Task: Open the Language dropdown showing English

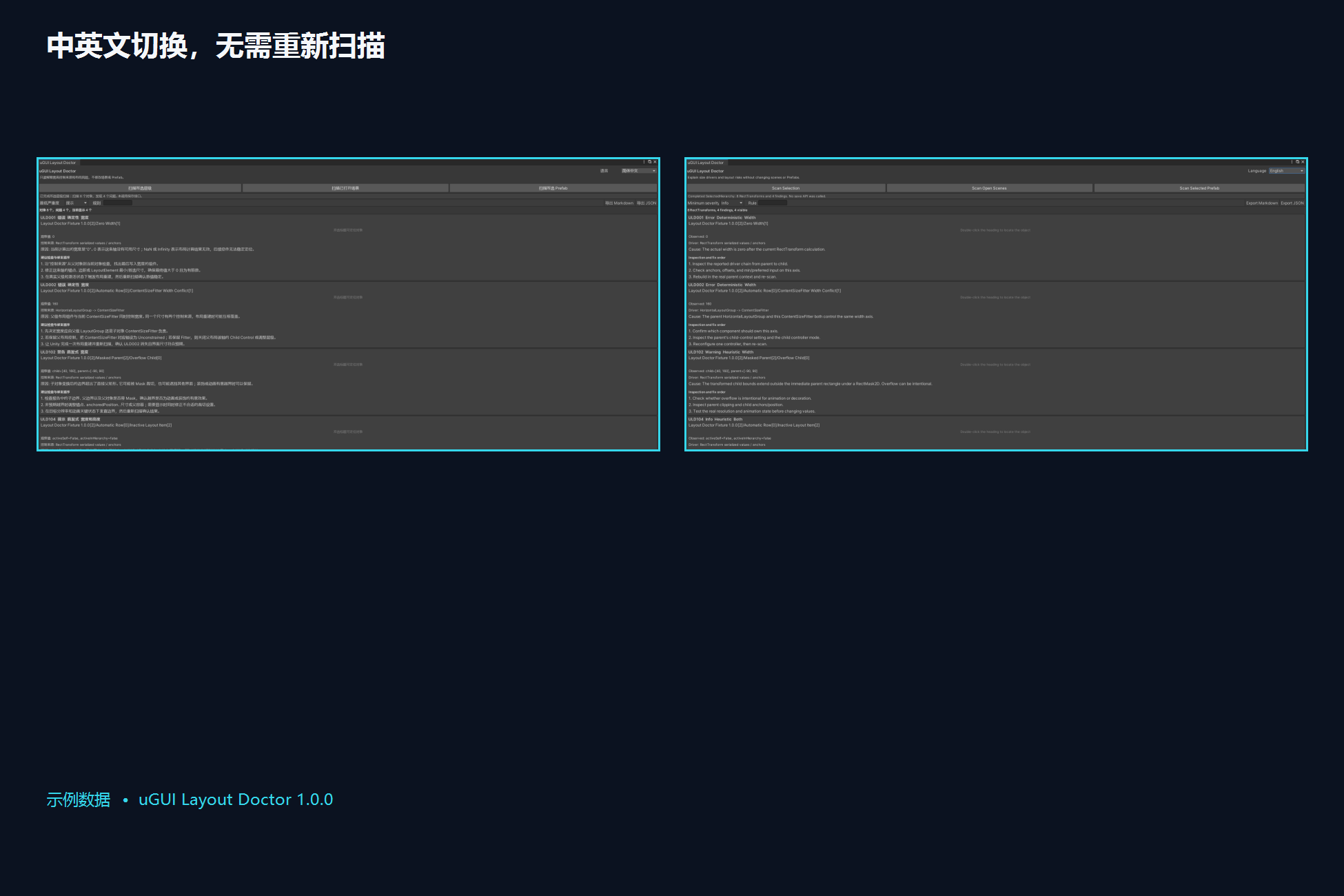Action: click(1287, 171)
